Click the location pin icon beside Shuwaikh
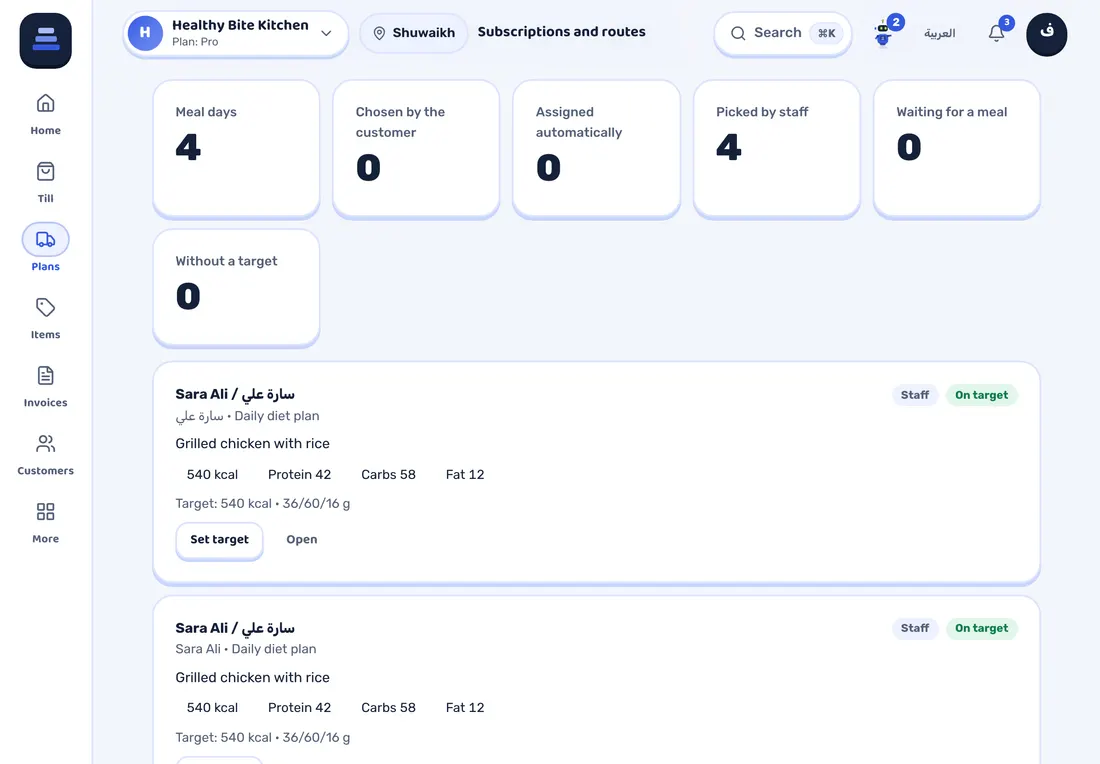1100x764 pixels. coord(379,33)
